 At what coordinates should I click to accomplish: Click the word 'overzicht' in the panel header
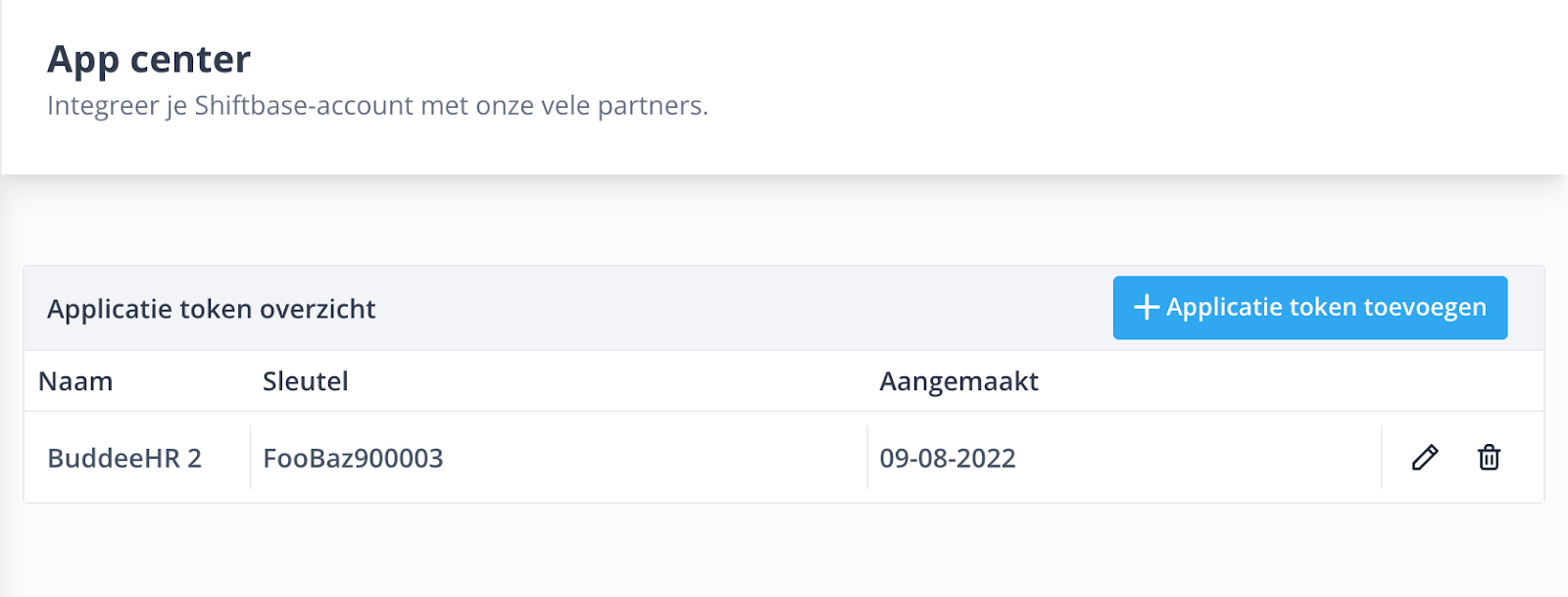[318, 309]
